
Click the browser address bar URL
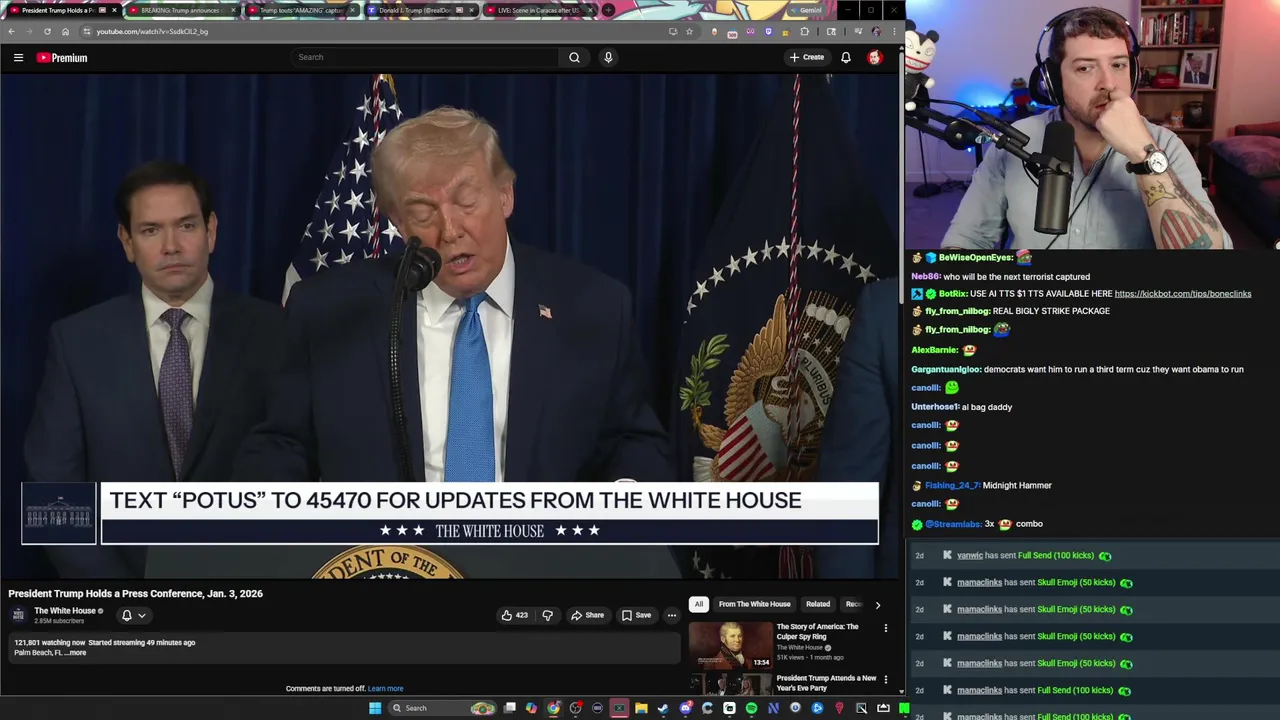coord(152,31)
